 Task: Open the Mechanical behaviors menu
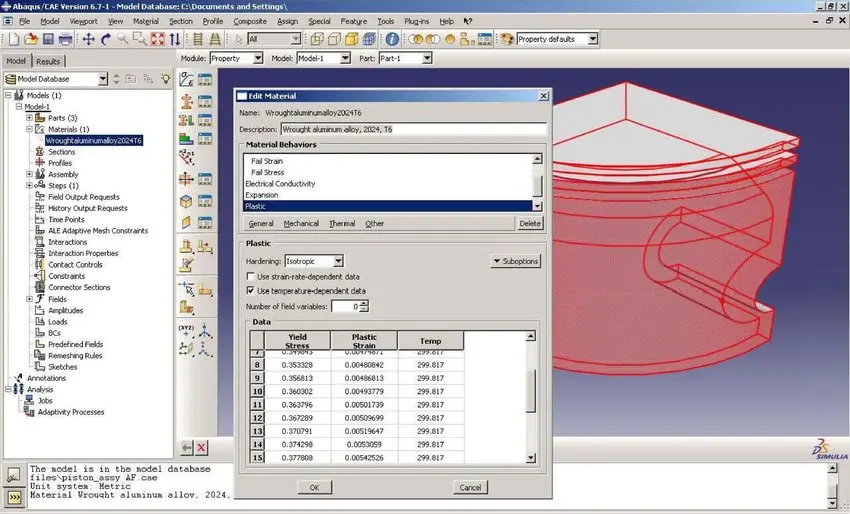point(301,223)
